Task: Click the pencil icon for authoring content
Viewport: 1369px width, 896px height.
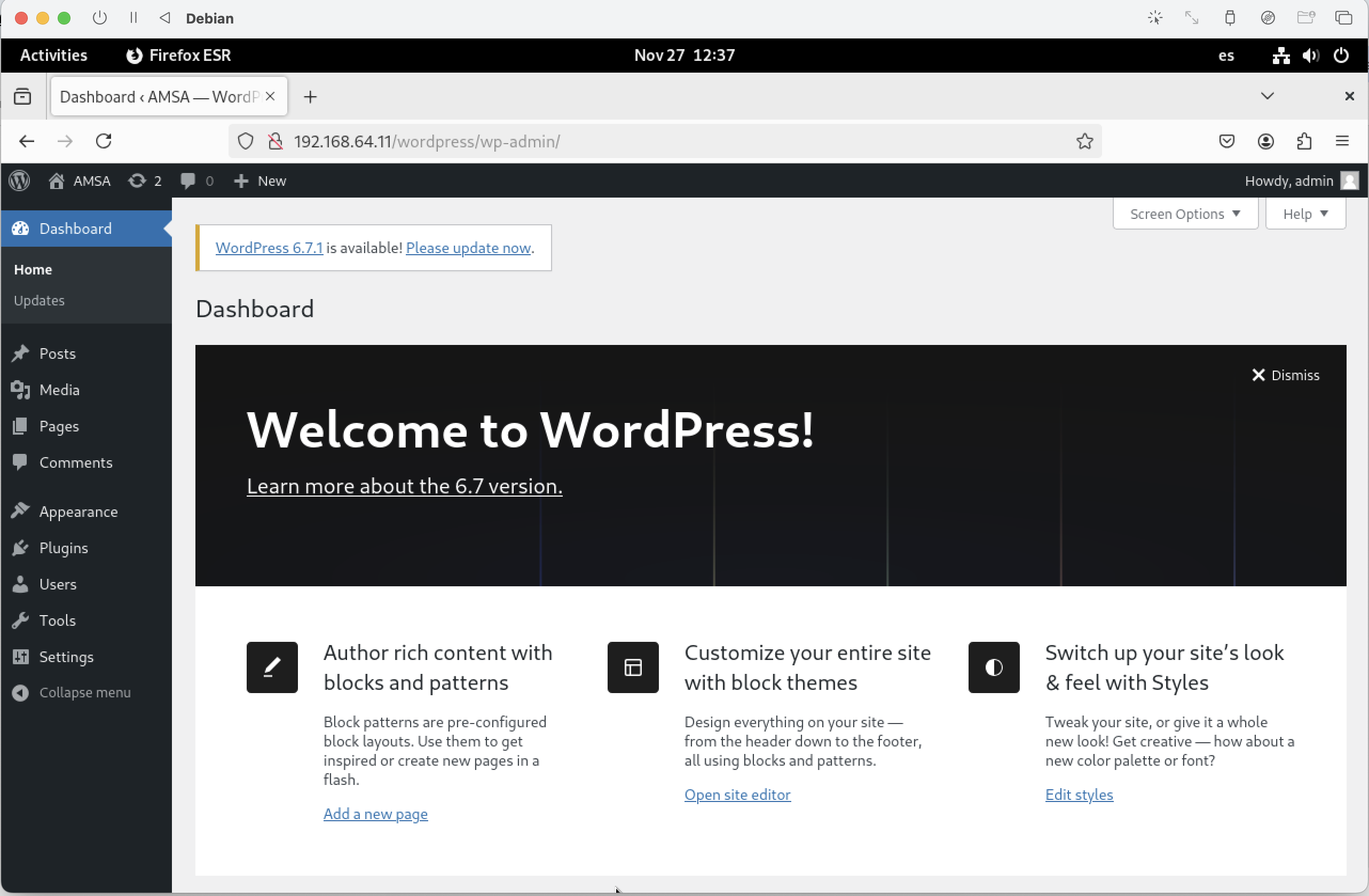Action: pos(272,667)
